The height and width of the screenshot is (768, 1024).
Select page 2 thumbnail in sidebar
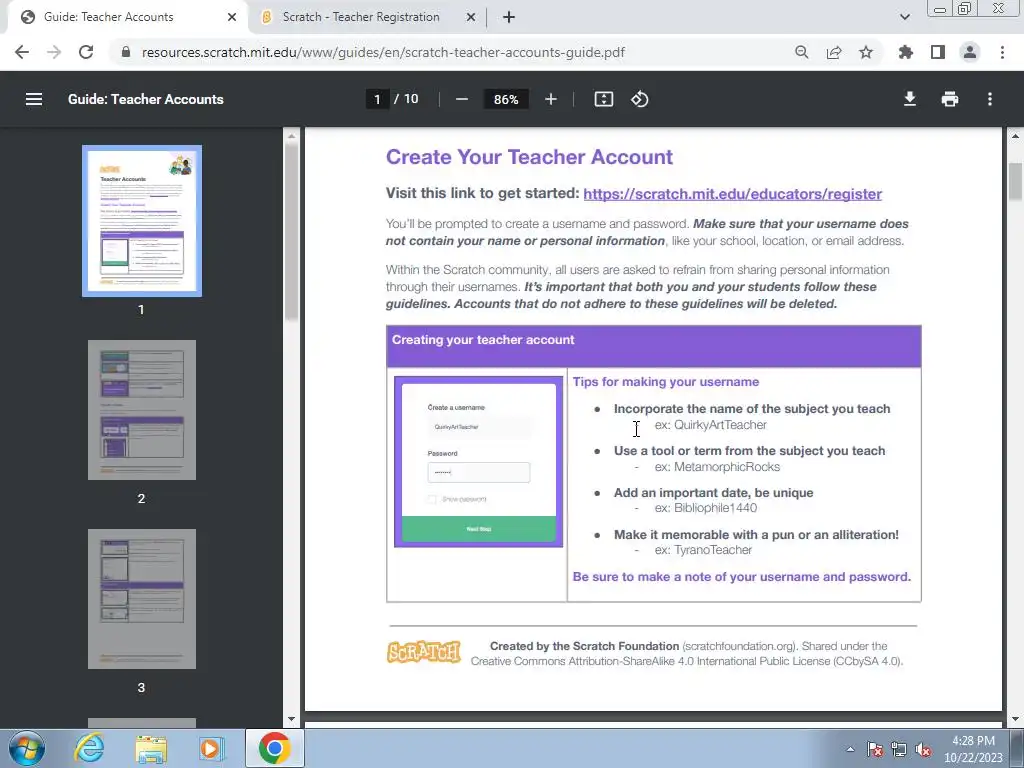pyautogui.click(x=142, y=409)
